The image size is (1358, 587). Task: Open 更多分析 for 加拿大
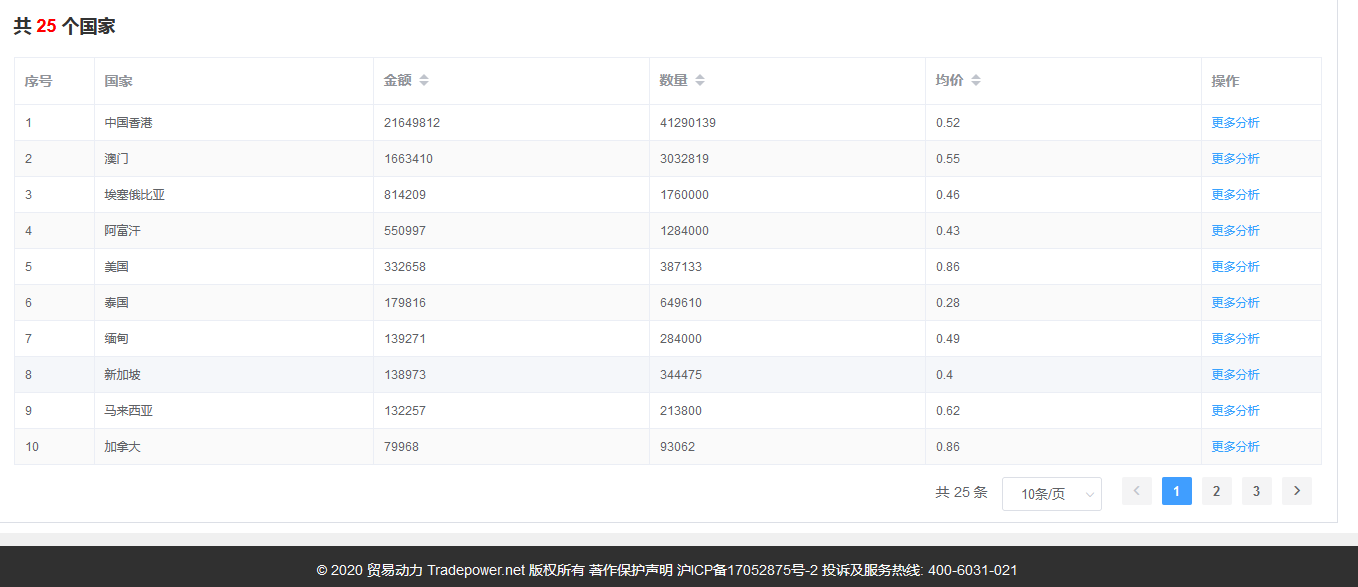click(1236, 446)
